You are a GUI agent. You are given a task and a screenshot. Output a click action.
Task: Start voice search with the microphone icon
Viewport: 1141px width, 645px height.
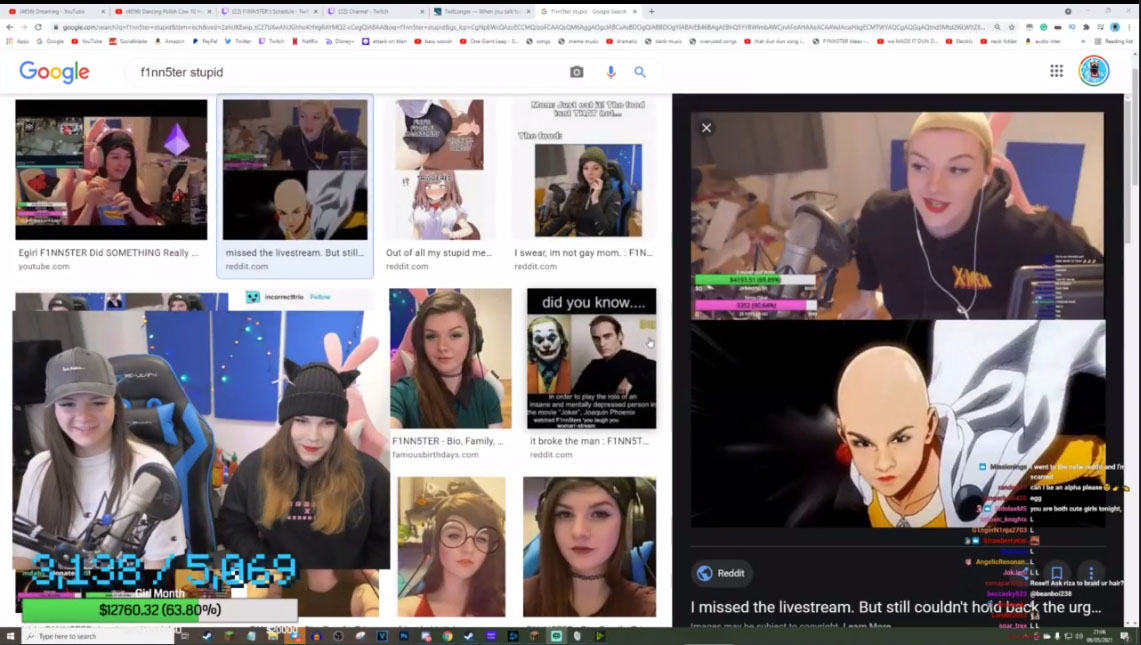tap(611, 72)
